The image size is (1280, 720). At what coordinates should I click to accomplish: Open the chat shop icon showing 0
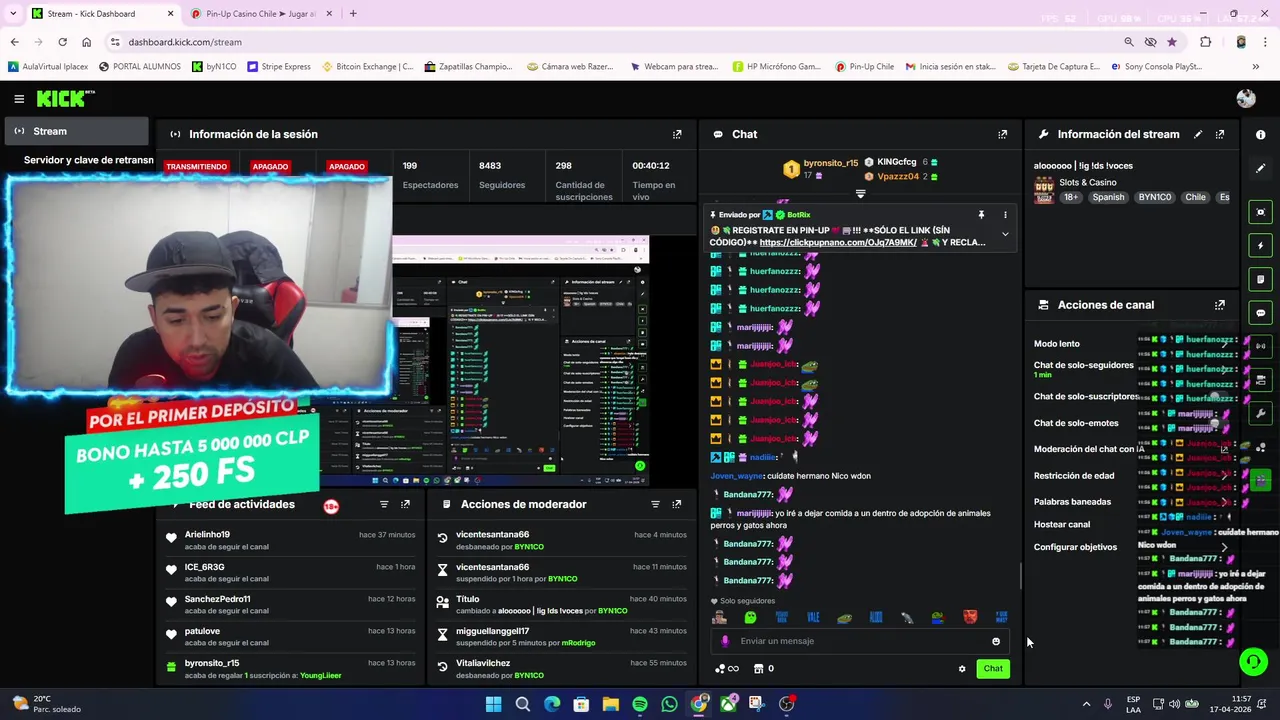[x=763, y=669]
